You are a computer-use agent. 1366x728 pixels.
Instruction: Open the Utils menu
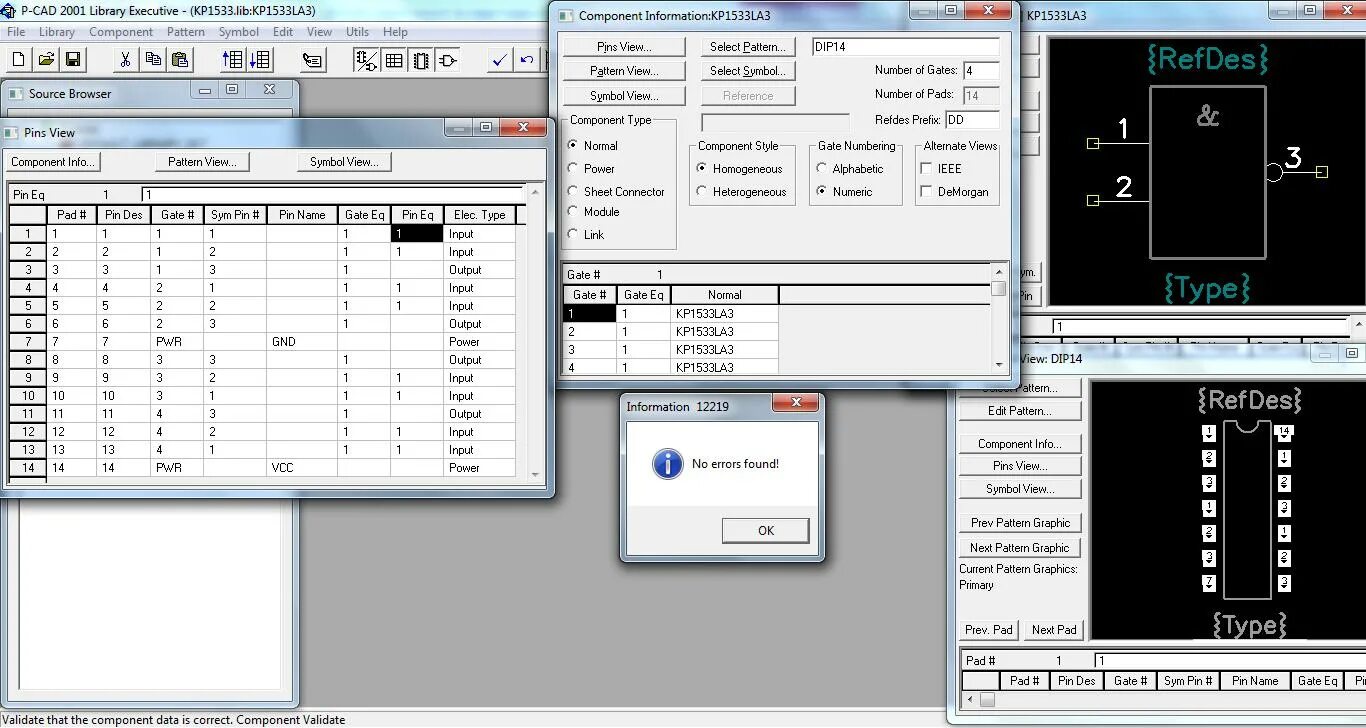pos(357,32)
